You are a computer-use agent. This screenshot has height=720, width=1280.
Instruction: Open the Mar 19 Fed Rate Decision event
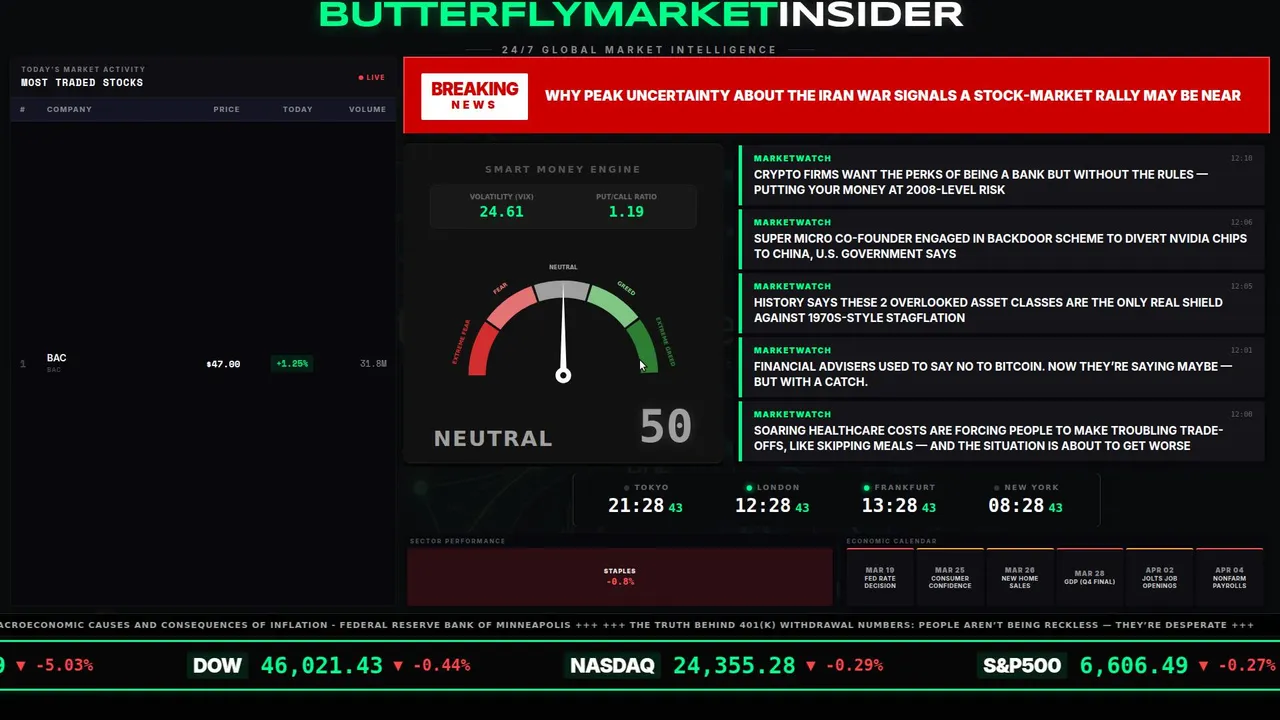tap(880, 577)
